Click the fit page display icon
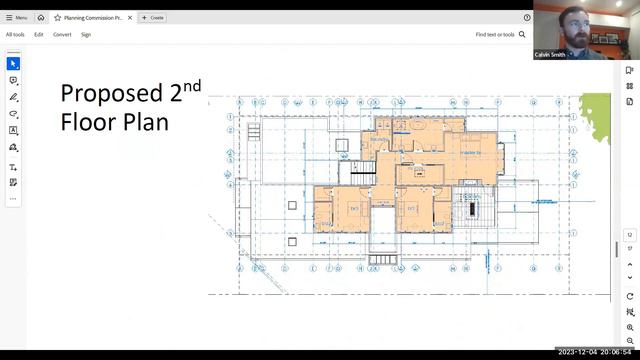 coord(630,312)
